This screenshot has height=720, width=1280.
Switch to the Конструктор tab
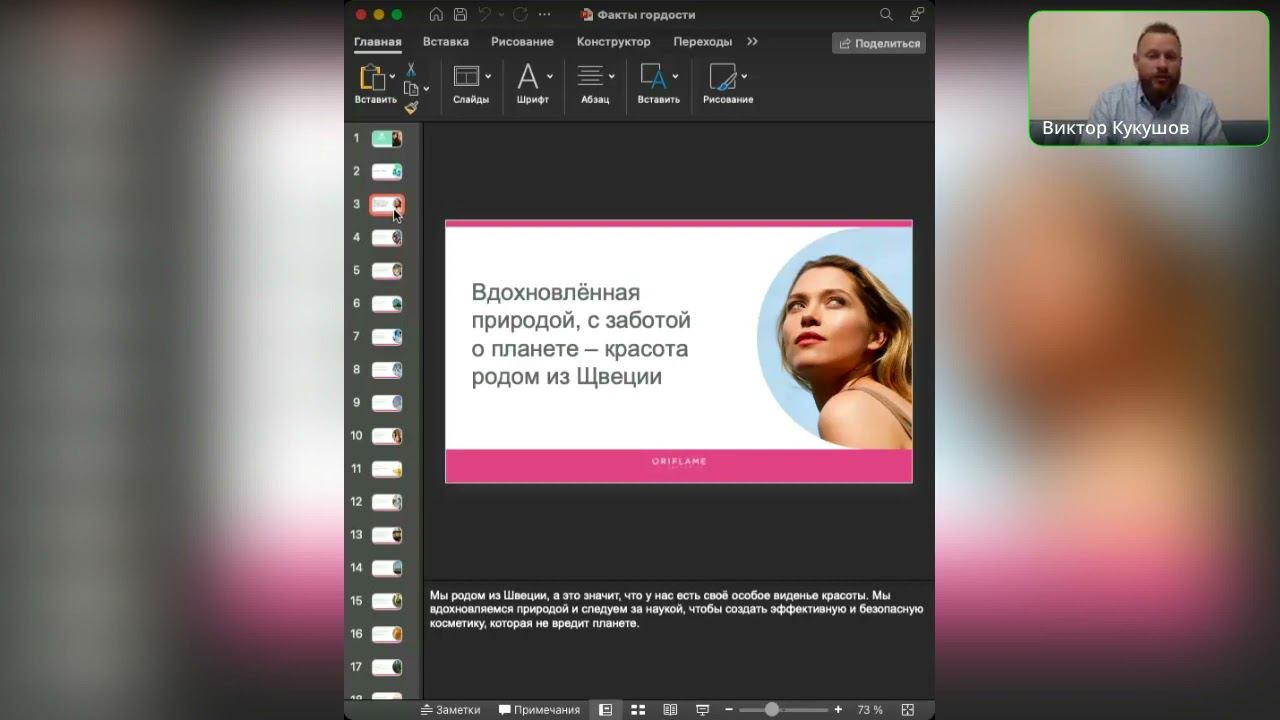614,42
